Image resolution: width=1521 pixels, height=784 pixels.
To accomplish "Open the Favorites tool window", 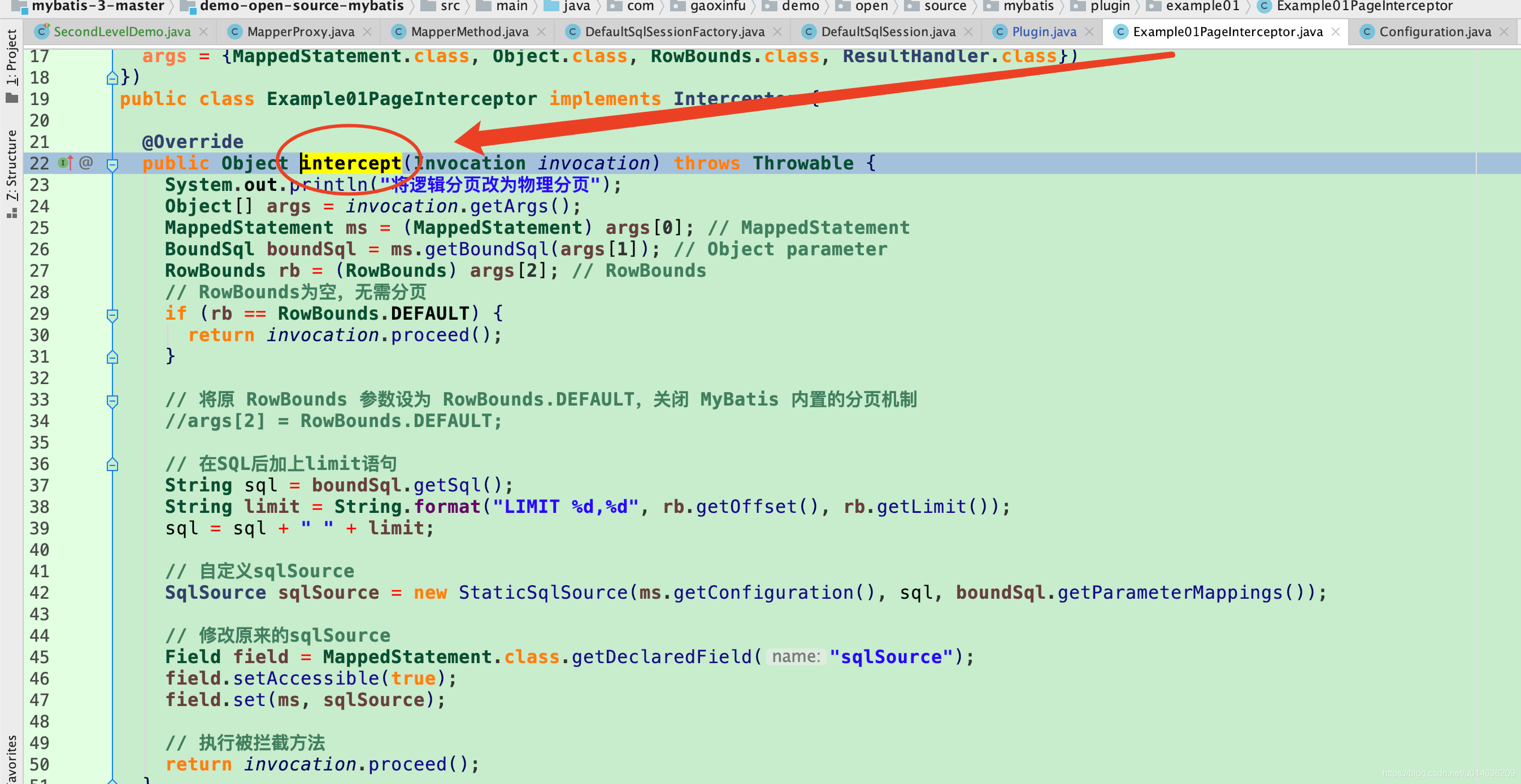I will 12,759.
